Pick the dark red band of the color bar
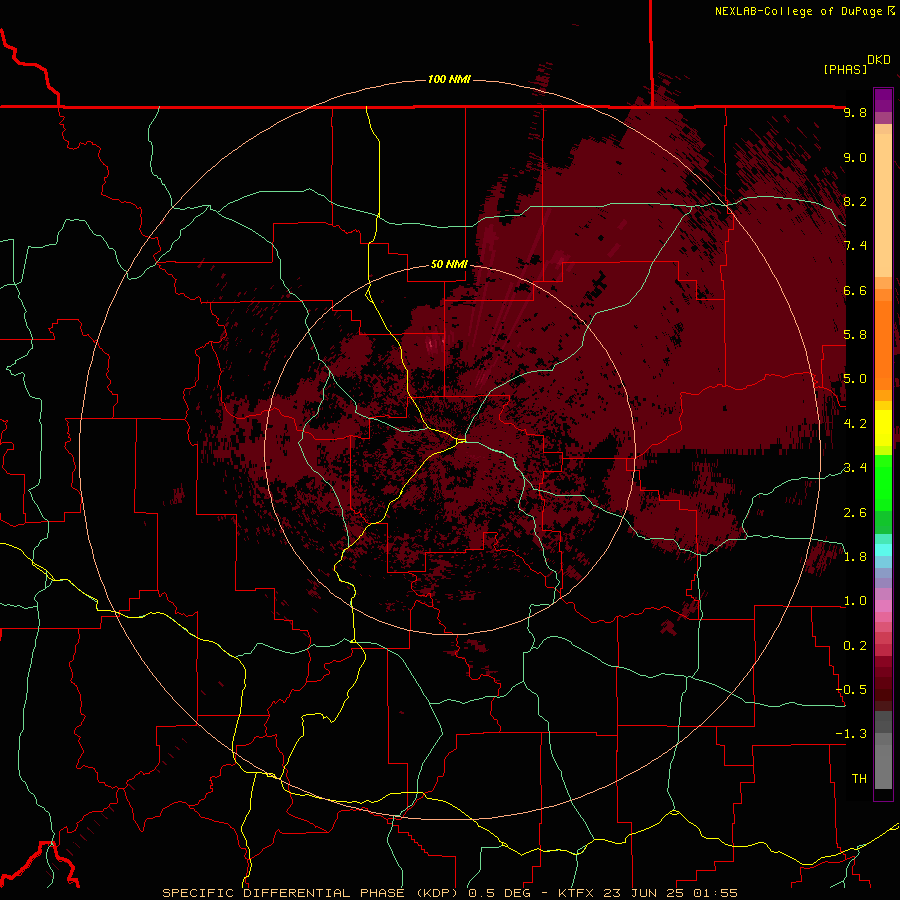The width and height of the screenshot is (900, 900). point(883,683)
